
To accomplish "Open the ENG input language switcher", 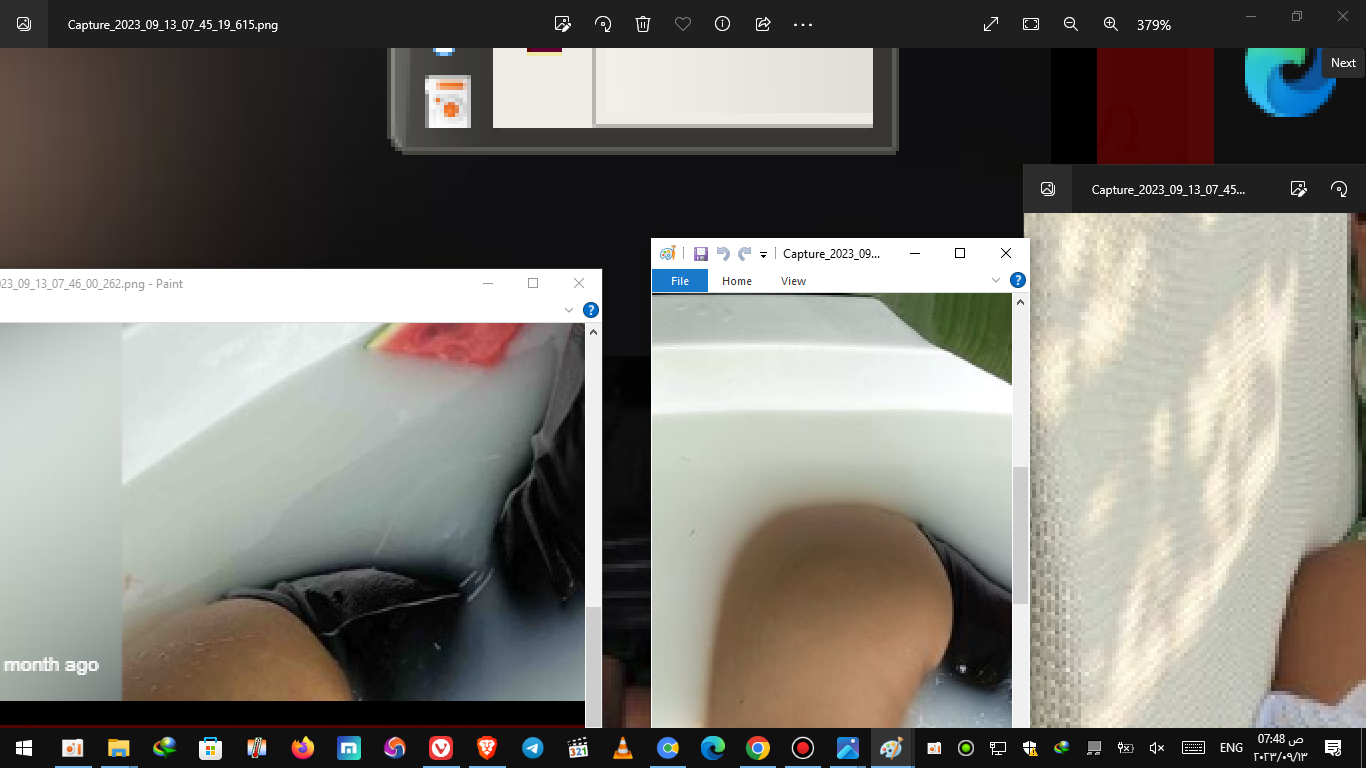I will [1231, 748].
